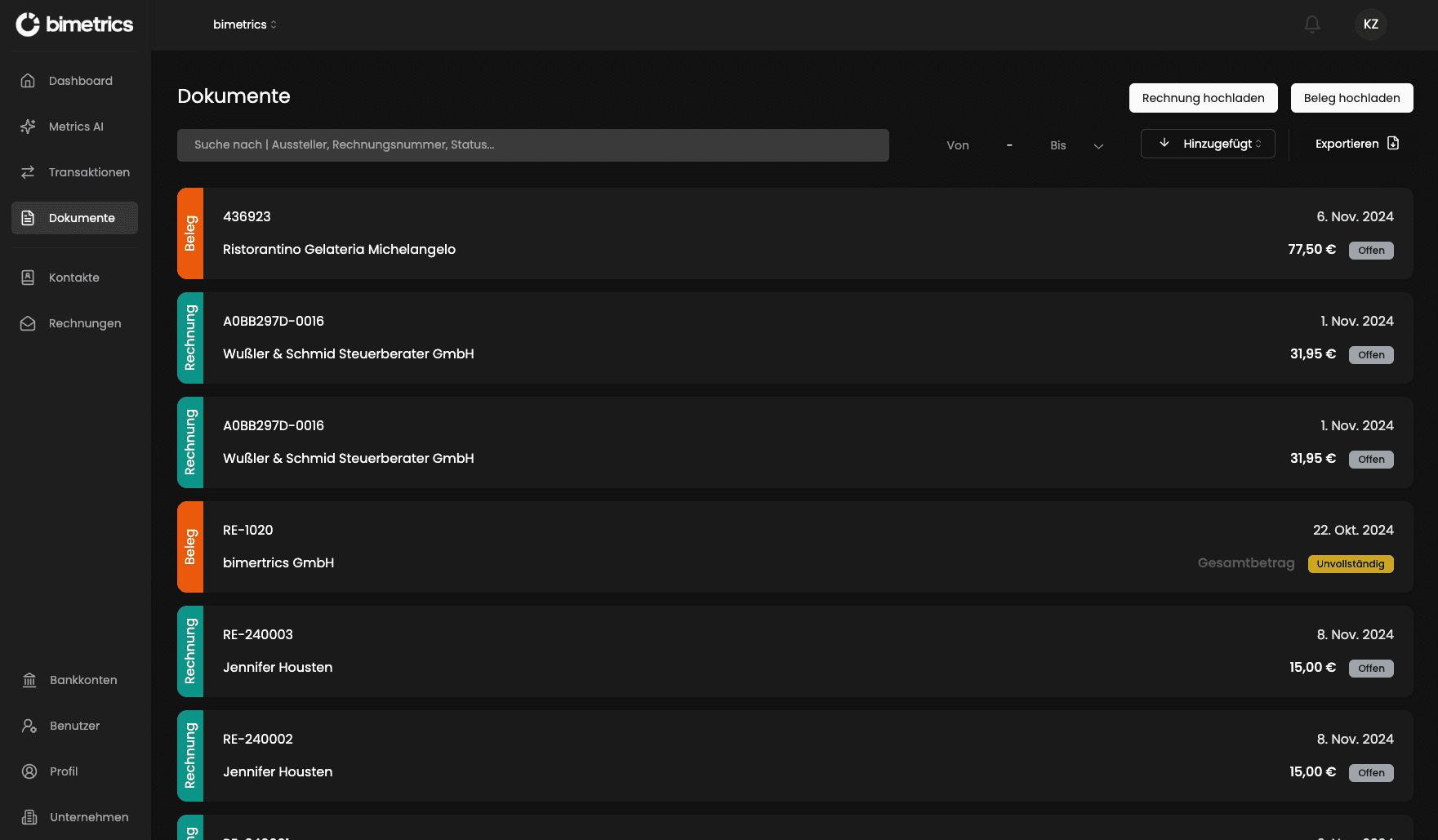
Task: Click the Exportieren button
Action: pyautogui.click(x=1356, y=144)
